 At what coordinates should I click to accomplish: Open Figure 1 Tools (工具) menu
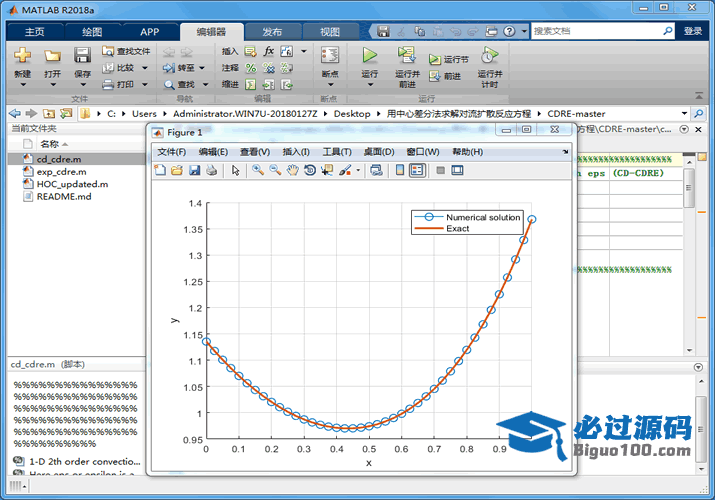[x=337, y=152]
